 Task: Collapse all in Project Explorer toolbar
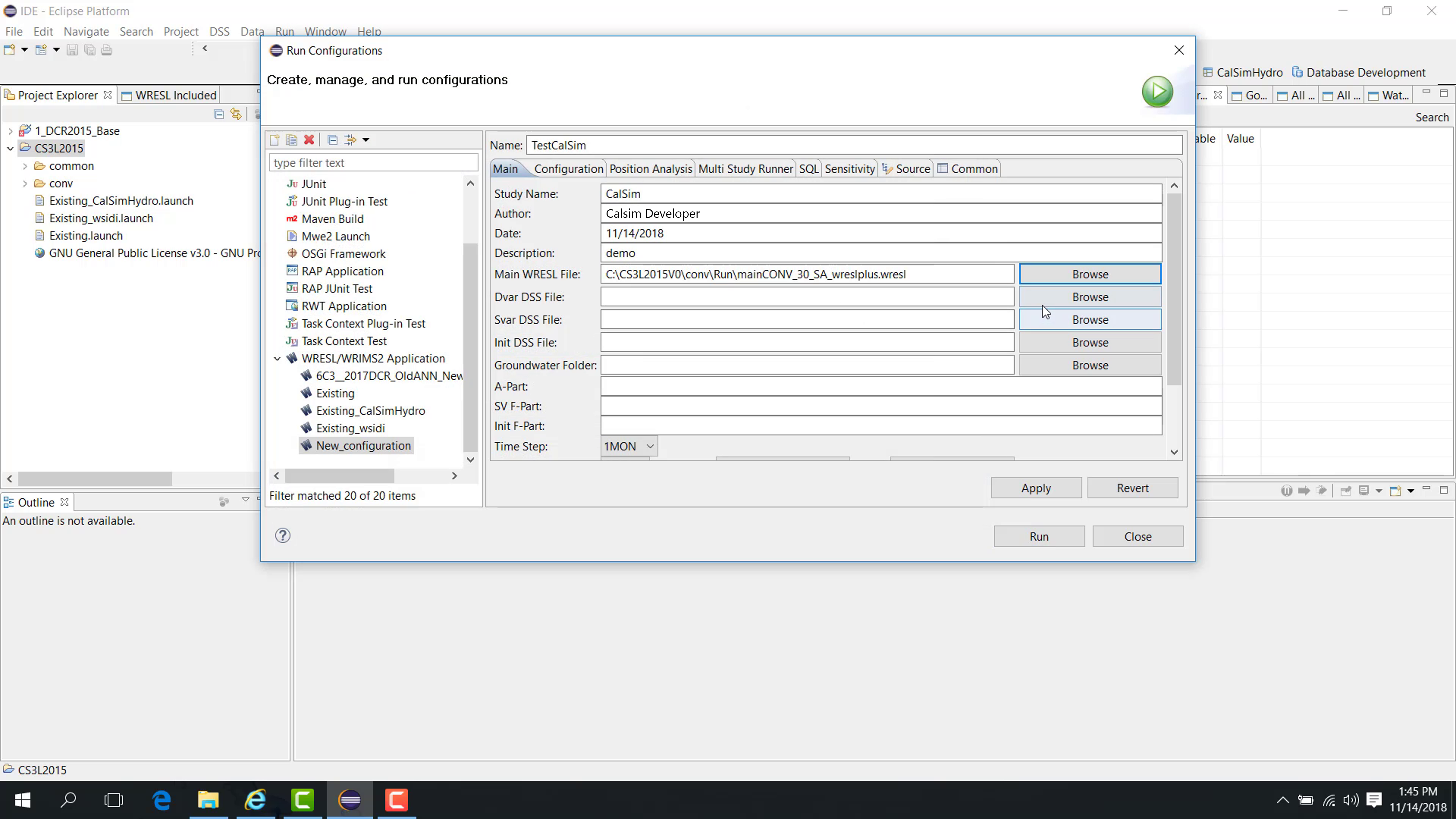click(x=219, y=114)
